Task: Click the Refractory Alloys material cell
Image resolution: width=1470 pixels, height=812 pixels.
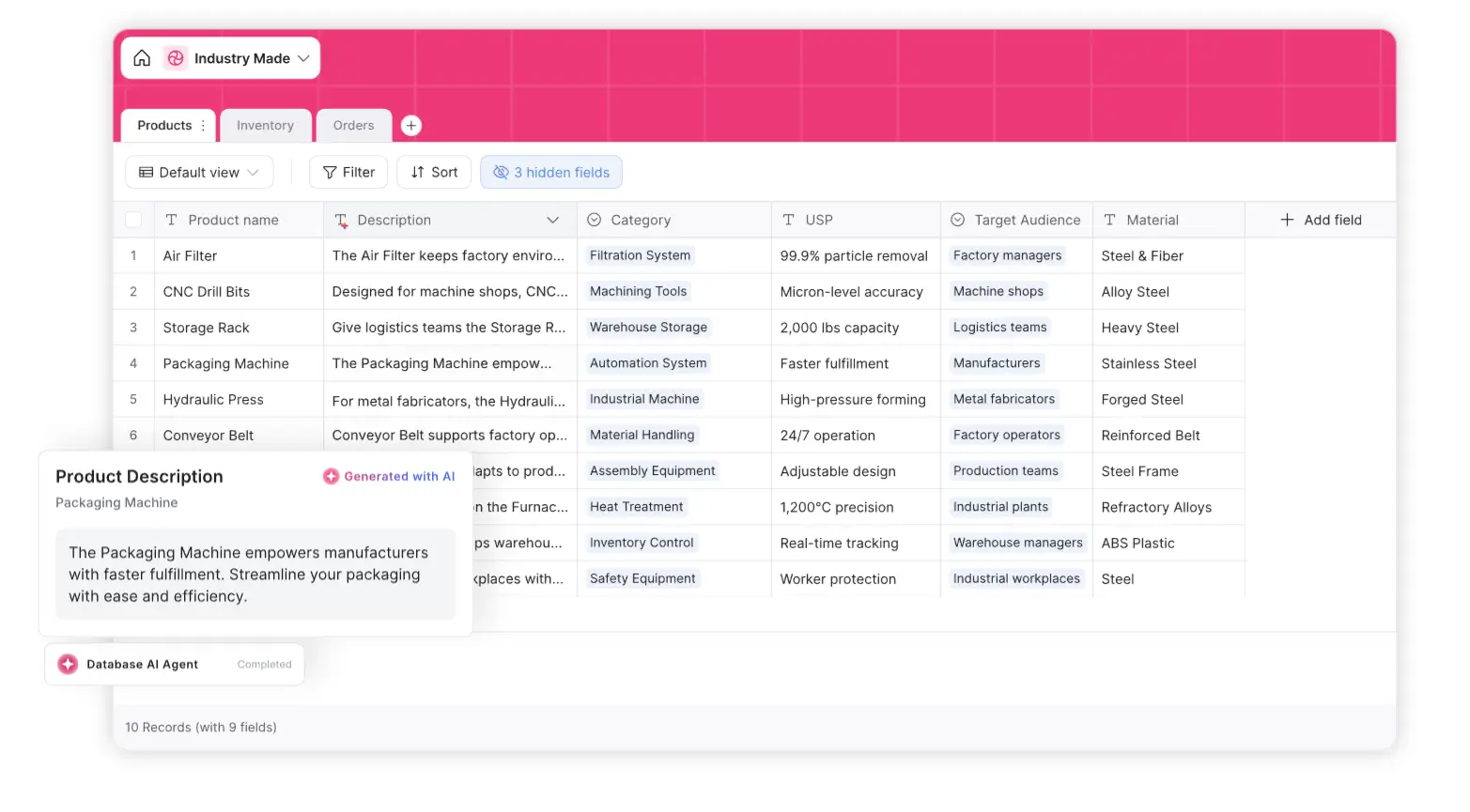Action: tap(1169, 507)
